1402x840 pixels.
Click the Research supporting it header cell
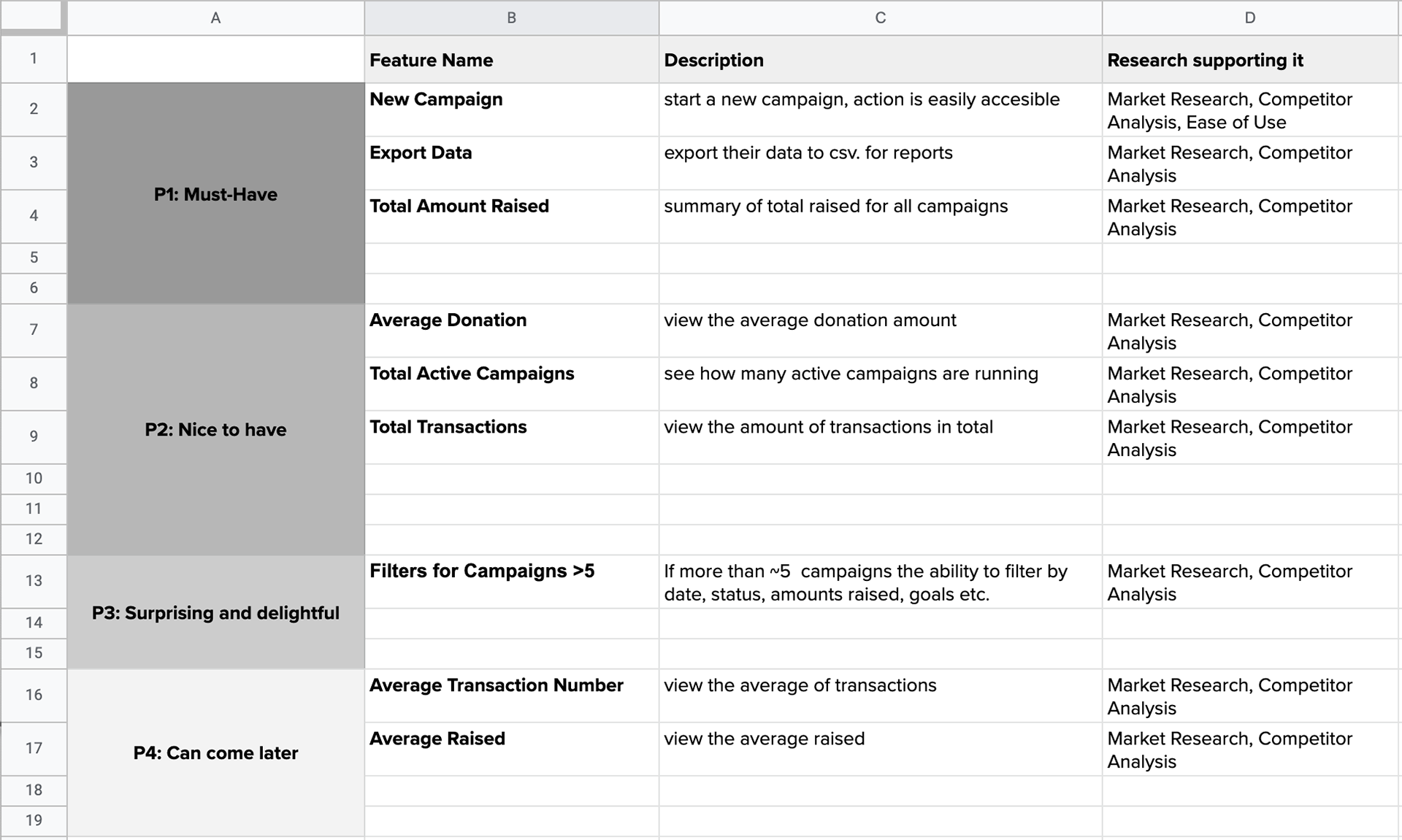coord(1251,59)
